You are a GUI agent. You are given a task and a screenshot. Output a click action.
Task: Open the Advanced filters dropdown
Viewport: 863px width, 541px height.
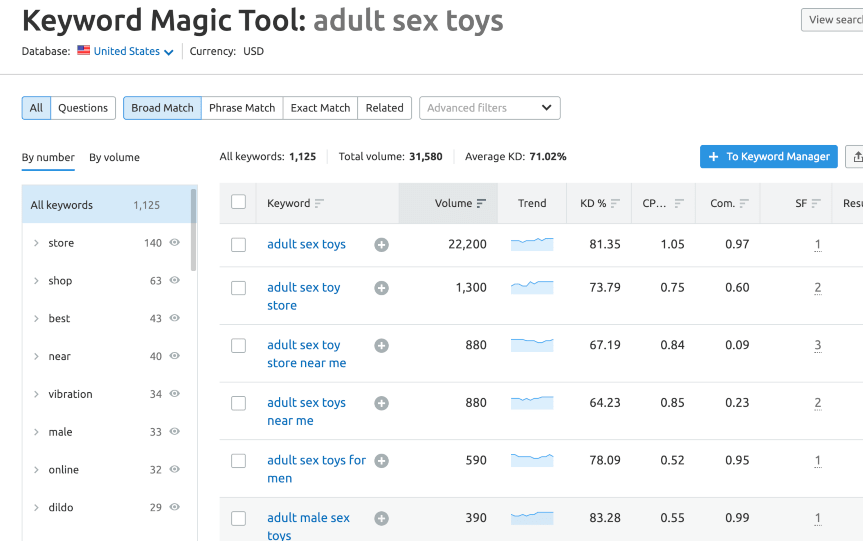489,108
